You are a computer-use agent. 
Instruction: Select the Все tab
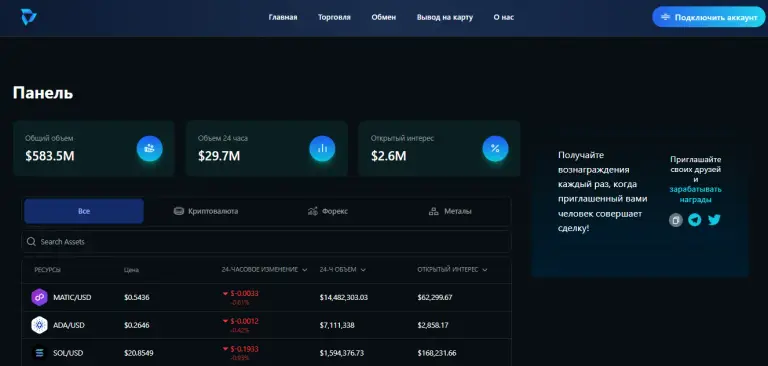84,211
